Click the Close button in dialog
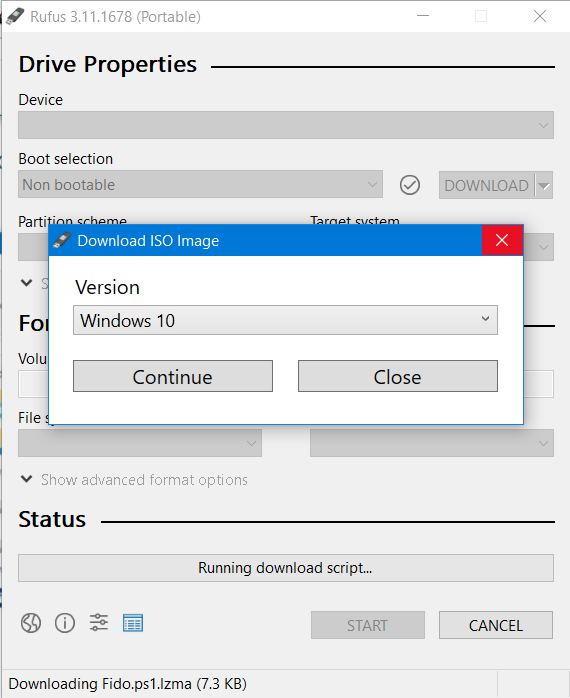This screenshot has width=570, height=698. [x=398, y=376]
